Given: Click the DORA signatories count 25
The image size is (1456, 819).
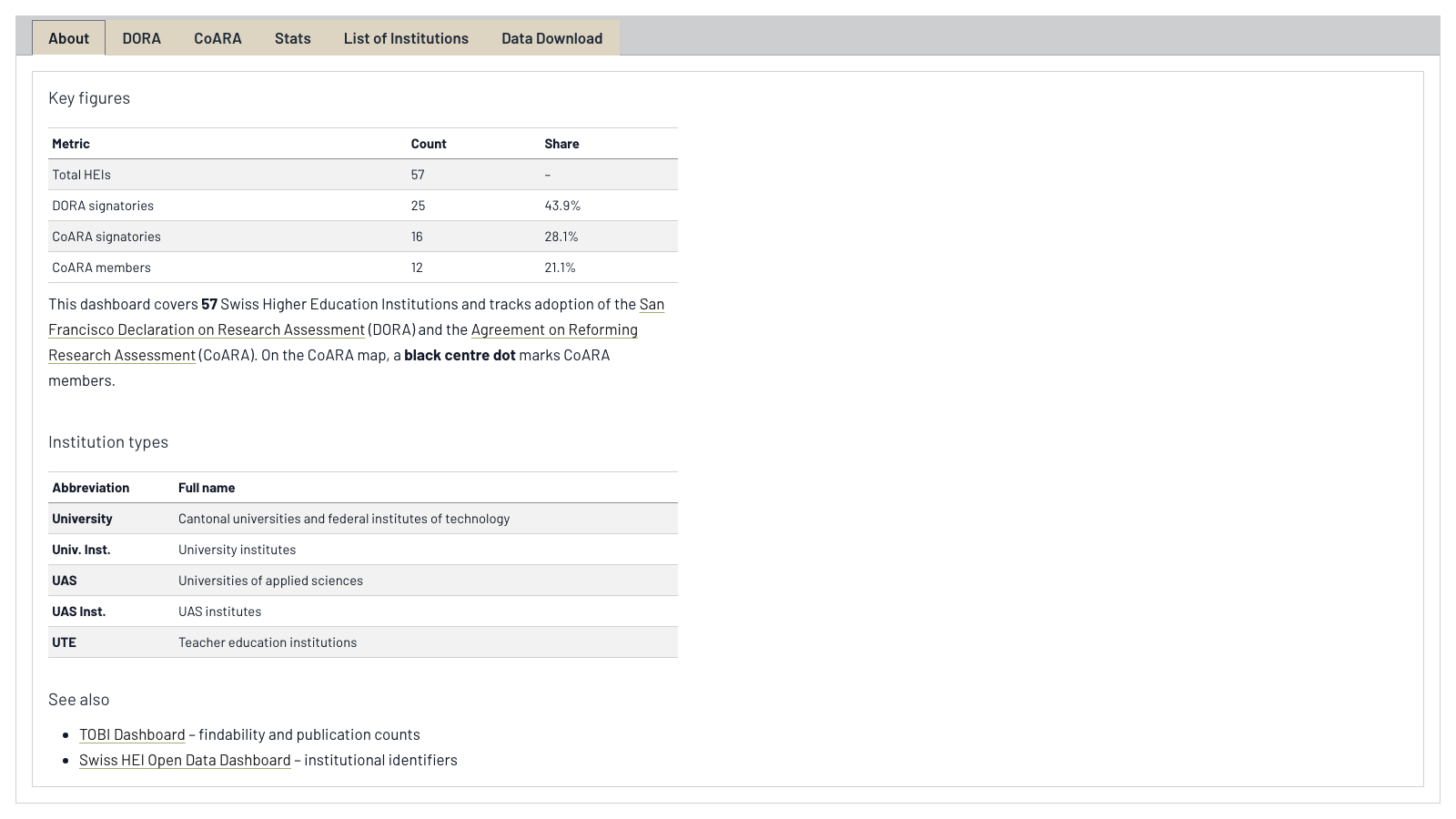Looking at the screenshot, I should point(418,206).
